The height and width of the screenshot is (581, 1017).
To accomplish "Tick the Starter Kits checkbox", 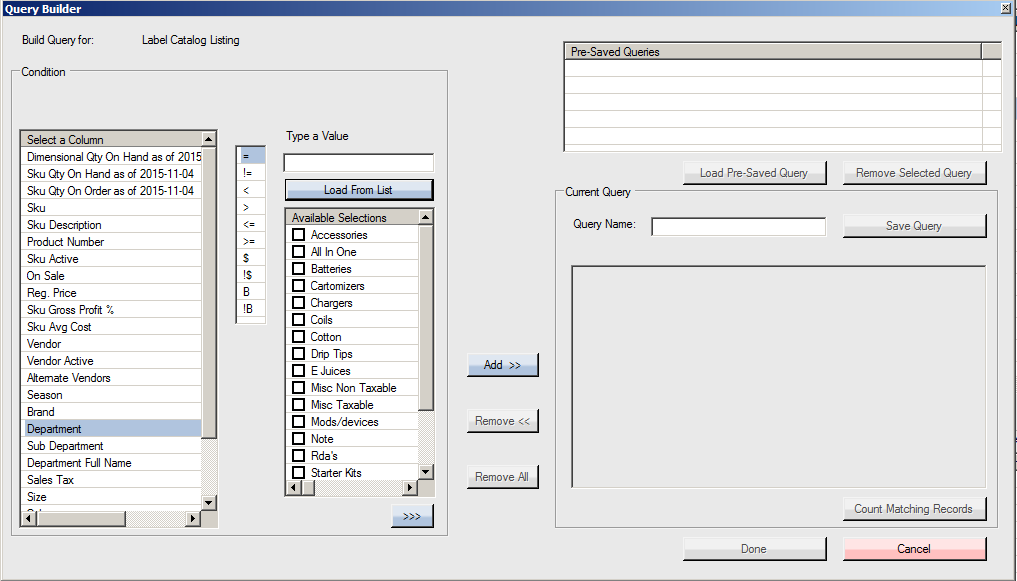I will (298, 472).
